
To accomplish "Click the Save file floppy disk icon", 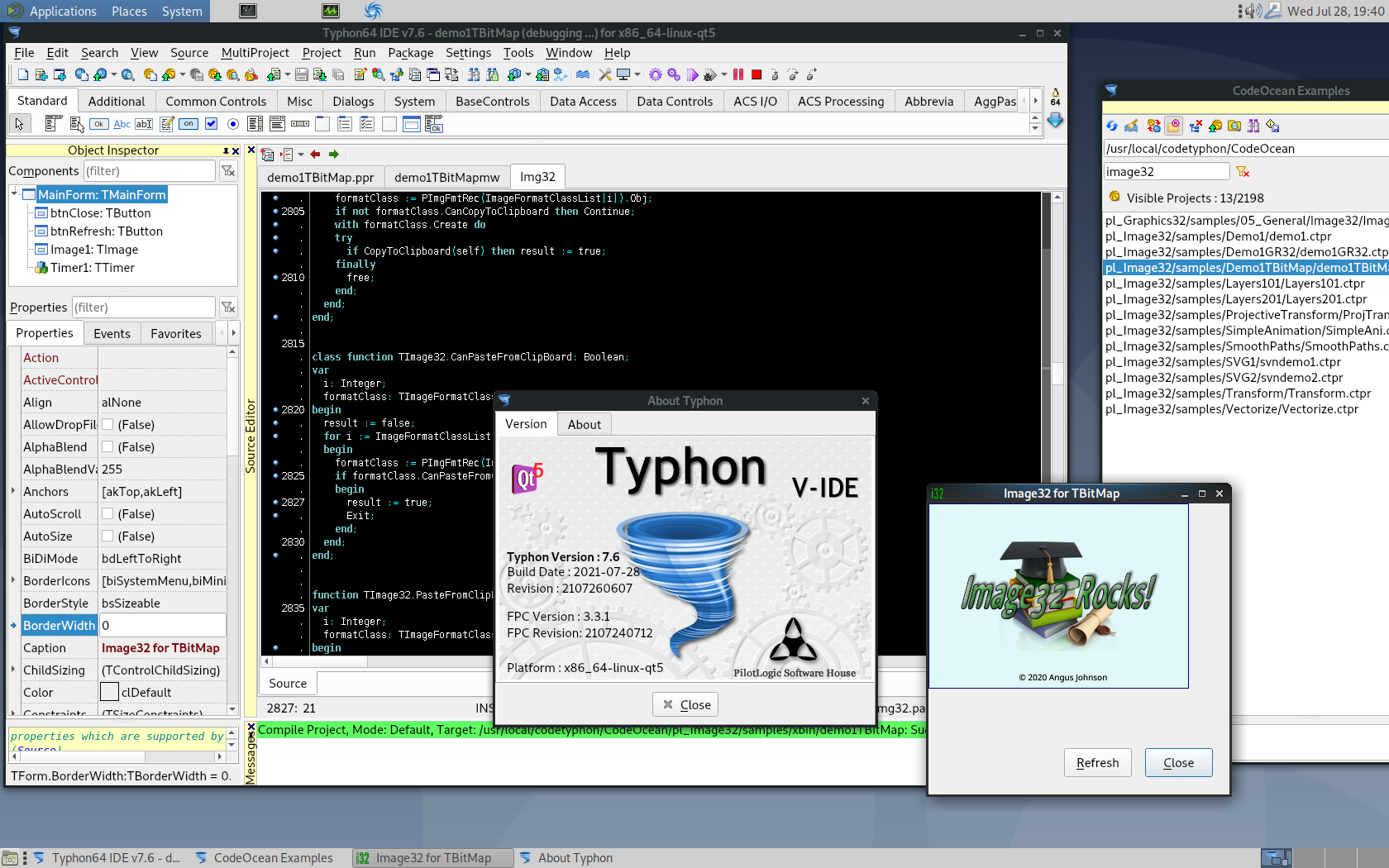I will (302, 75).
